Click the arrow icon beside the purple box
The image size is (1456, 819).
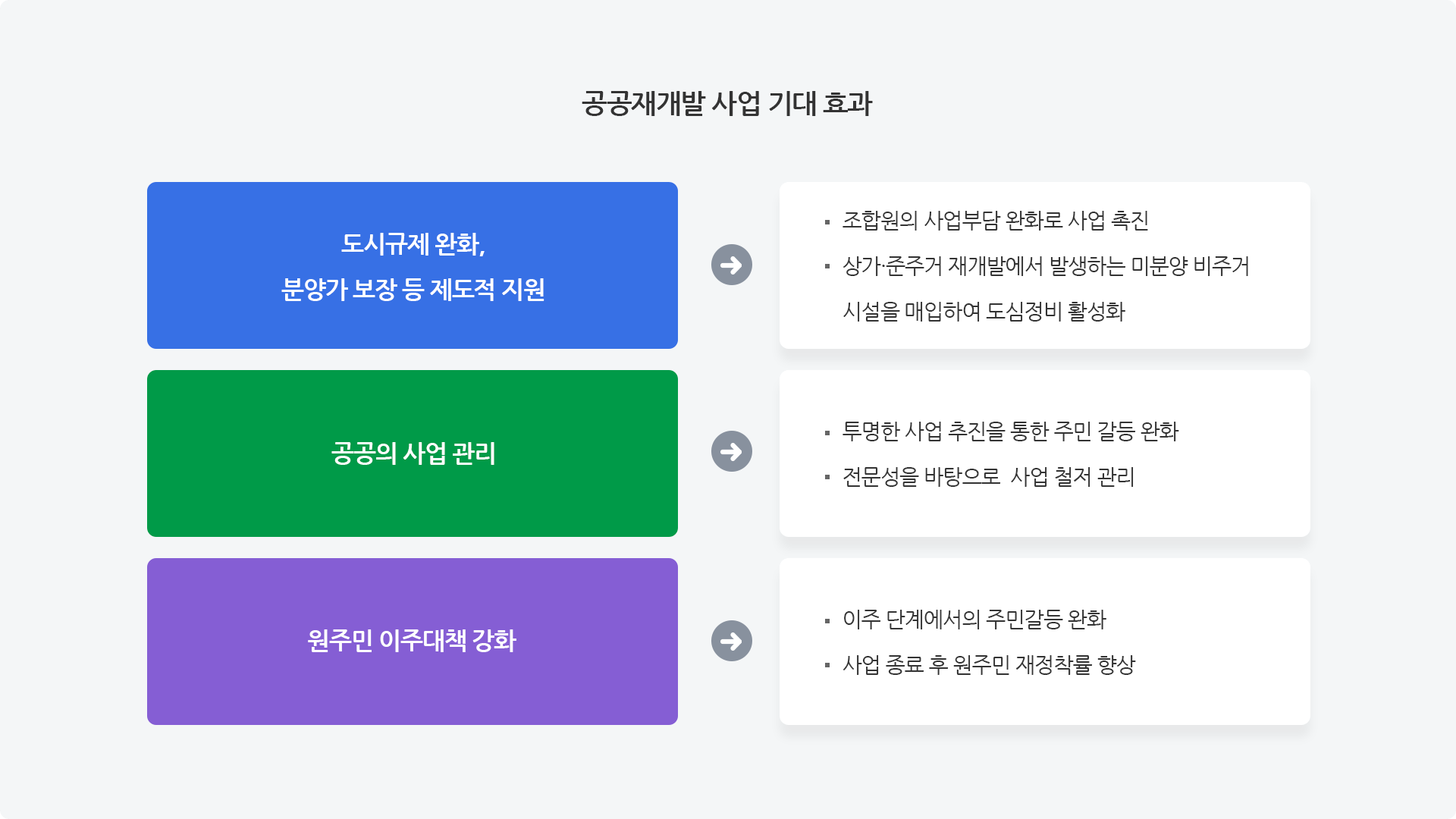coord(732,641)
